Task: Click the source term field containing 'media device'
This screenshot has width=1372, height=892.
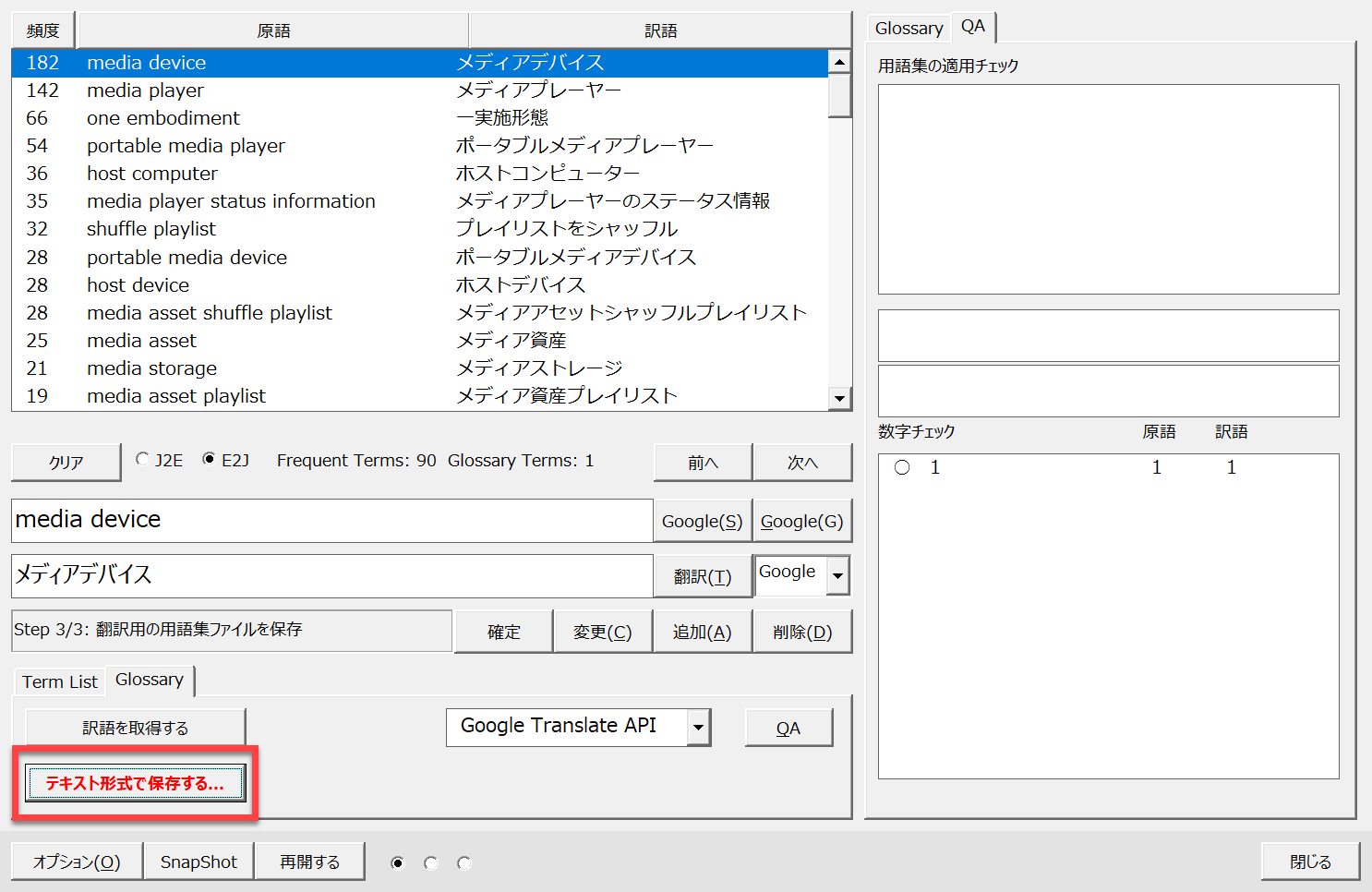Action: click(331, 520)
